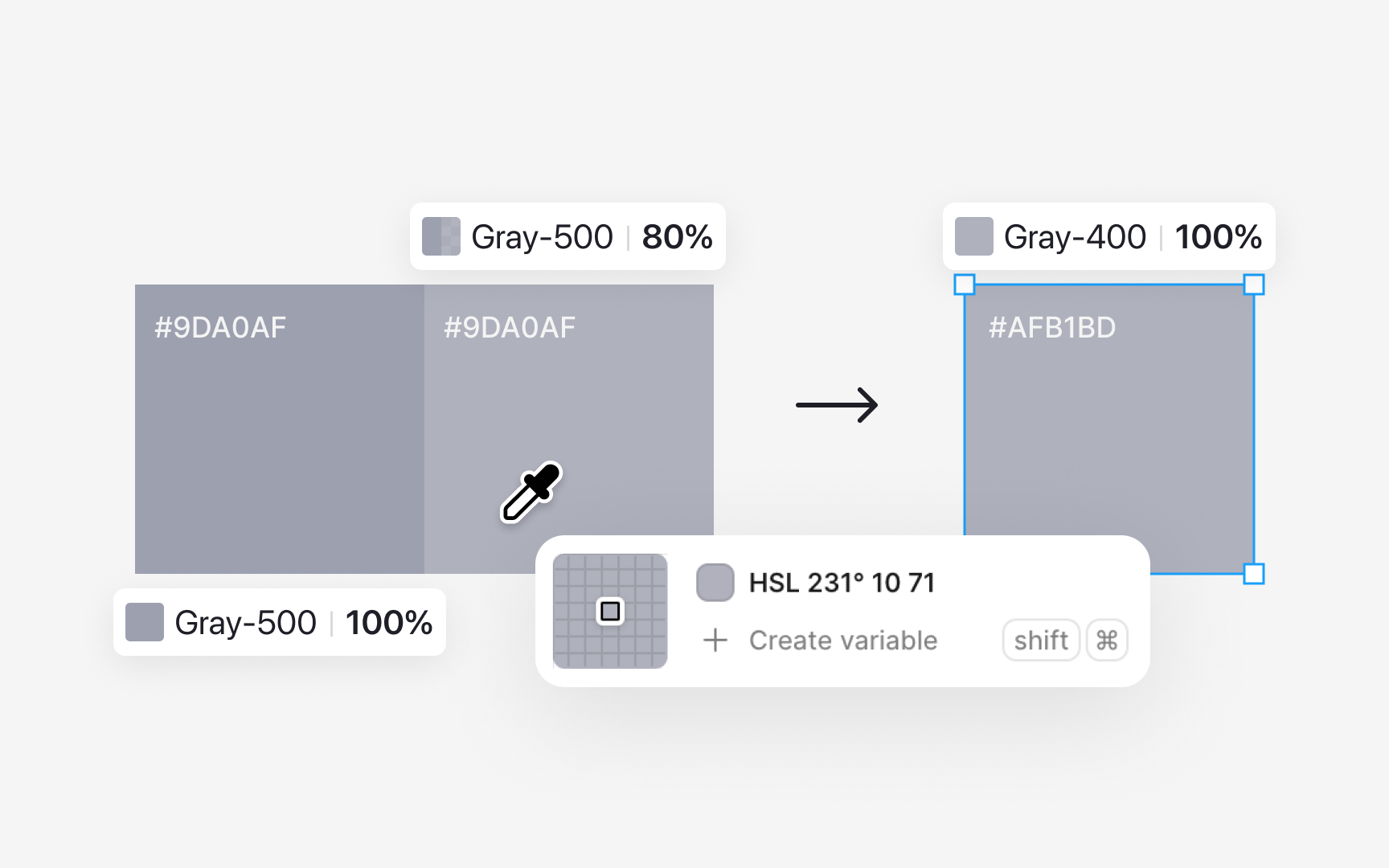This screenshot has width=1389, height=868.
Task: Select the dark gray #9DA0AF left square
Action: 279,429
